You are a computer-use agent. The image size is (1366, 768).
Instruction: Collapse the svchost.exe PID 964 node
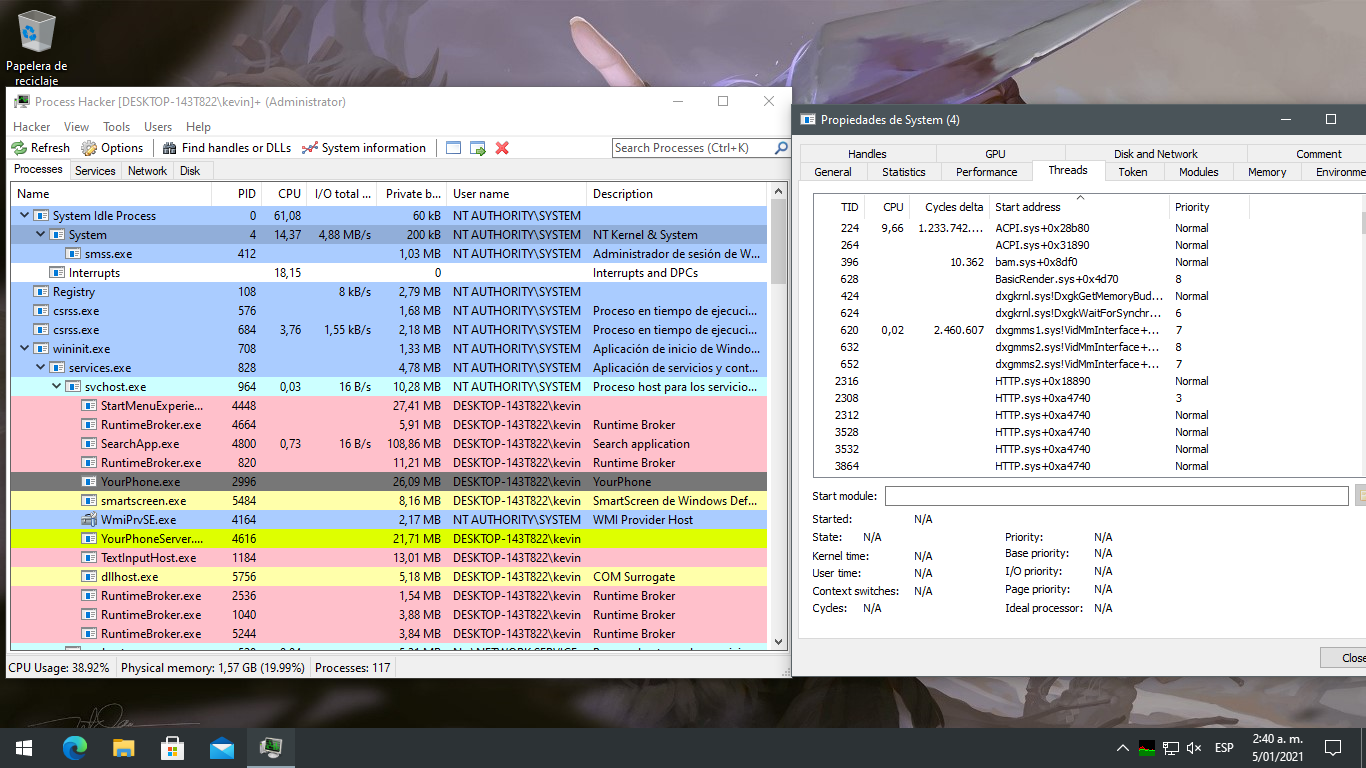57,387
